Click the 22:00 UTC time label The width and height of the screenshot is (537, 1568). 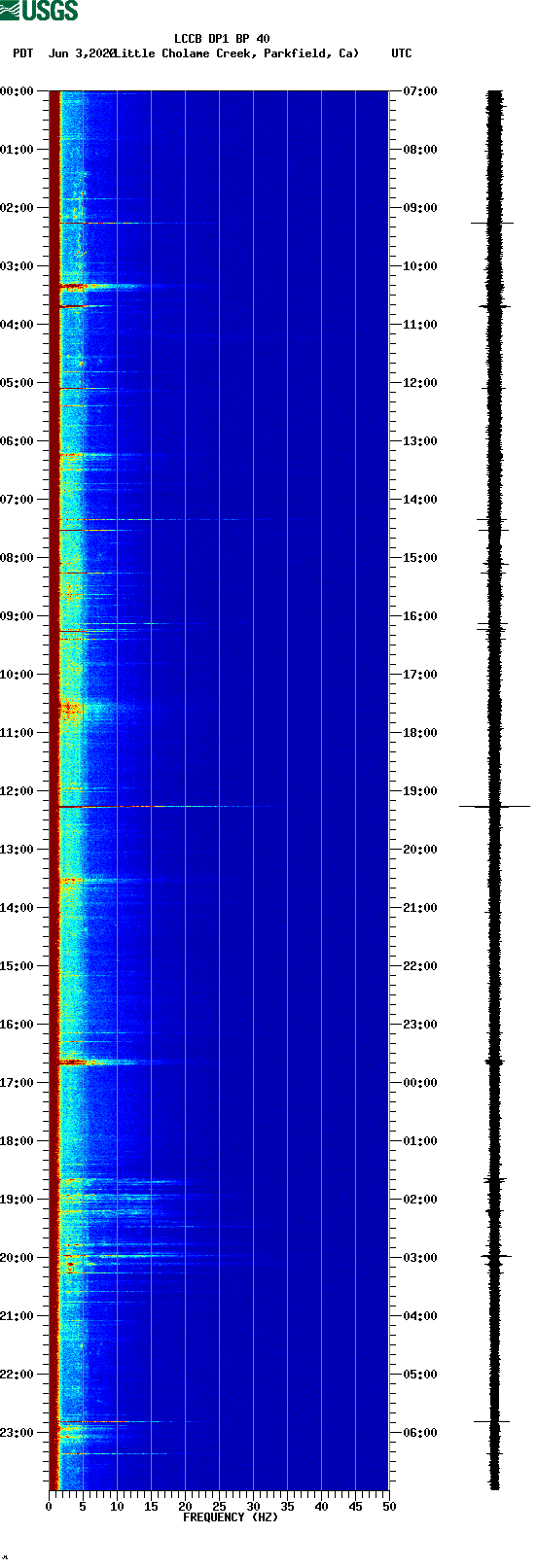tap(420, 966)
